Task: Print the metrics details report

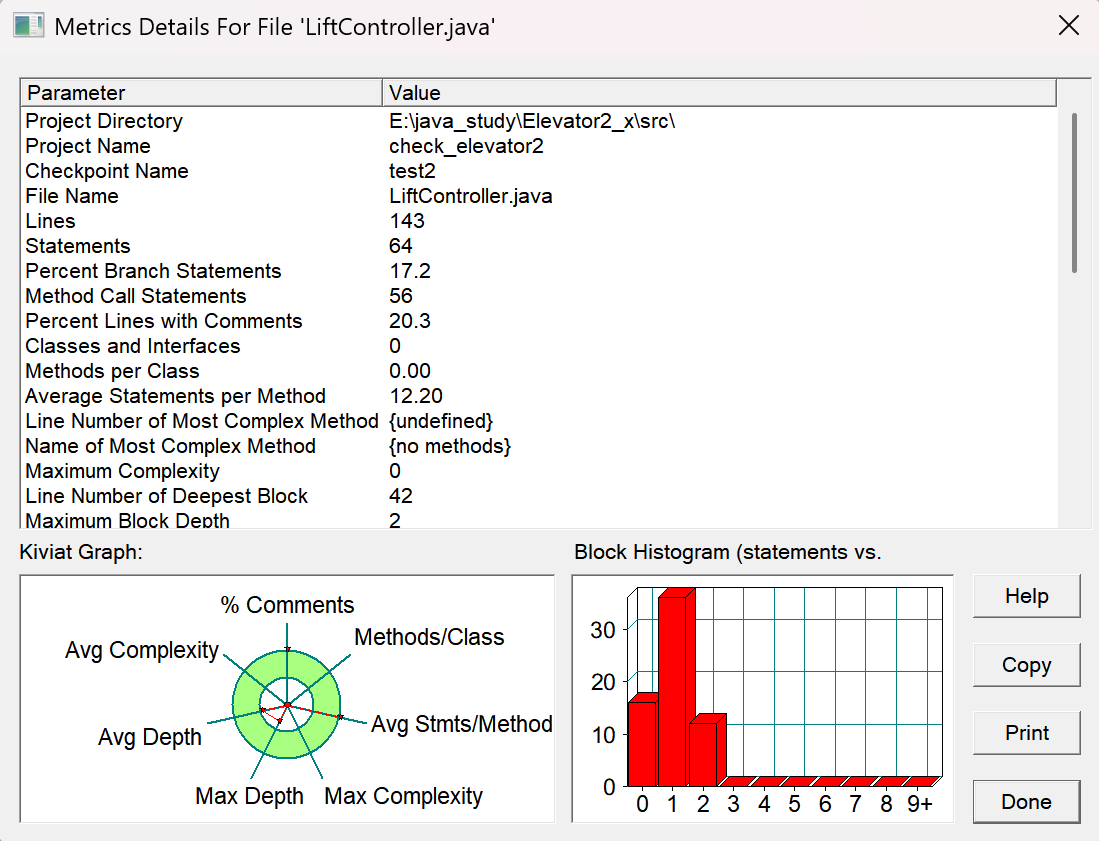Action: pyautogui.click(x=1026, y=733)
